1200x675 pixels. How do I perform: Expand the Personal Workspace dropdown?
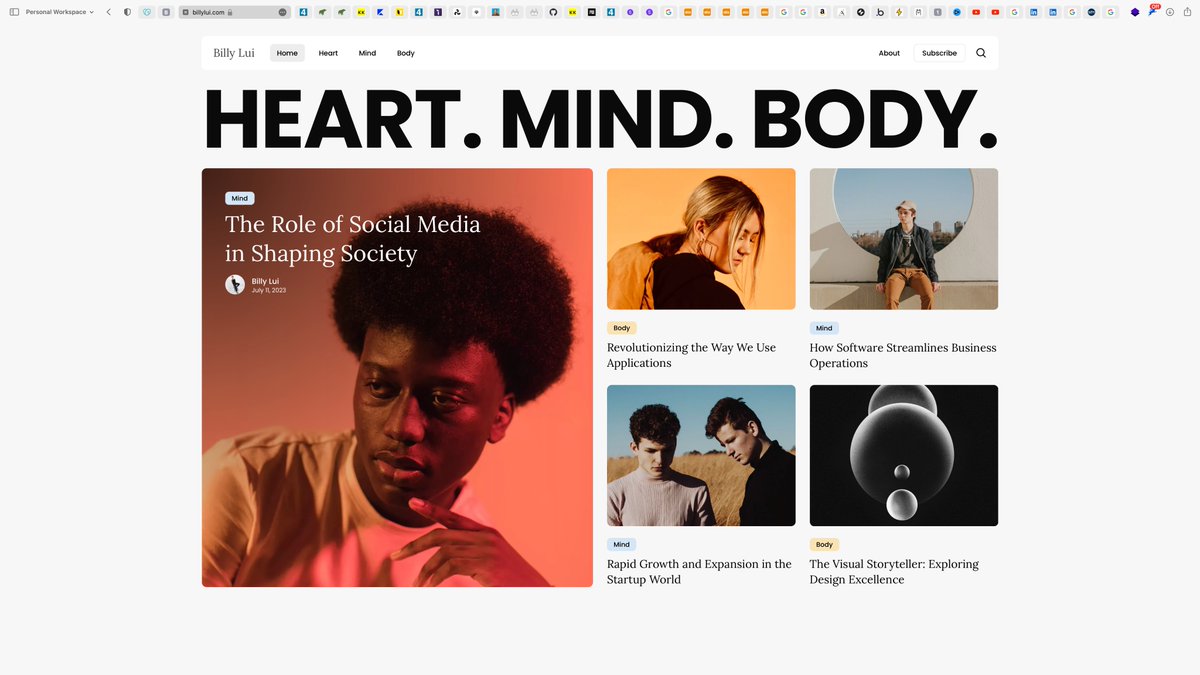pos(59,12)
